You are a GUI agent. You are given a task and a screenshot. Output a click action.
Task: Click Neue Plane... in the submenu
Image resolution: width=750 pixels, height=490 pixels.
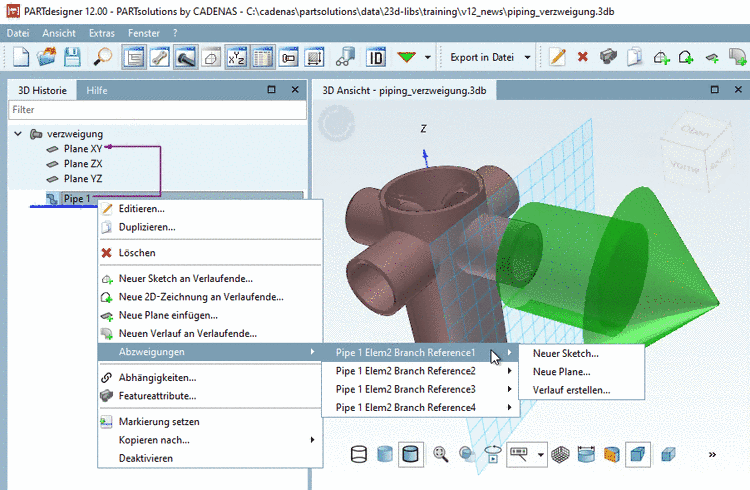tap(582, 371)
